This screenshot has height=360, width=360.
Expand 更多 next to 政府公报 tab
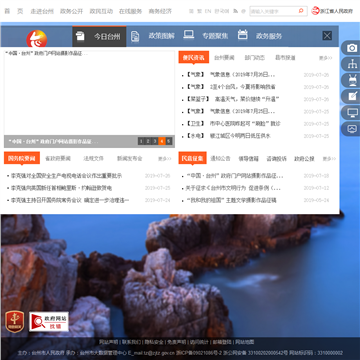(x=329, y=159)
